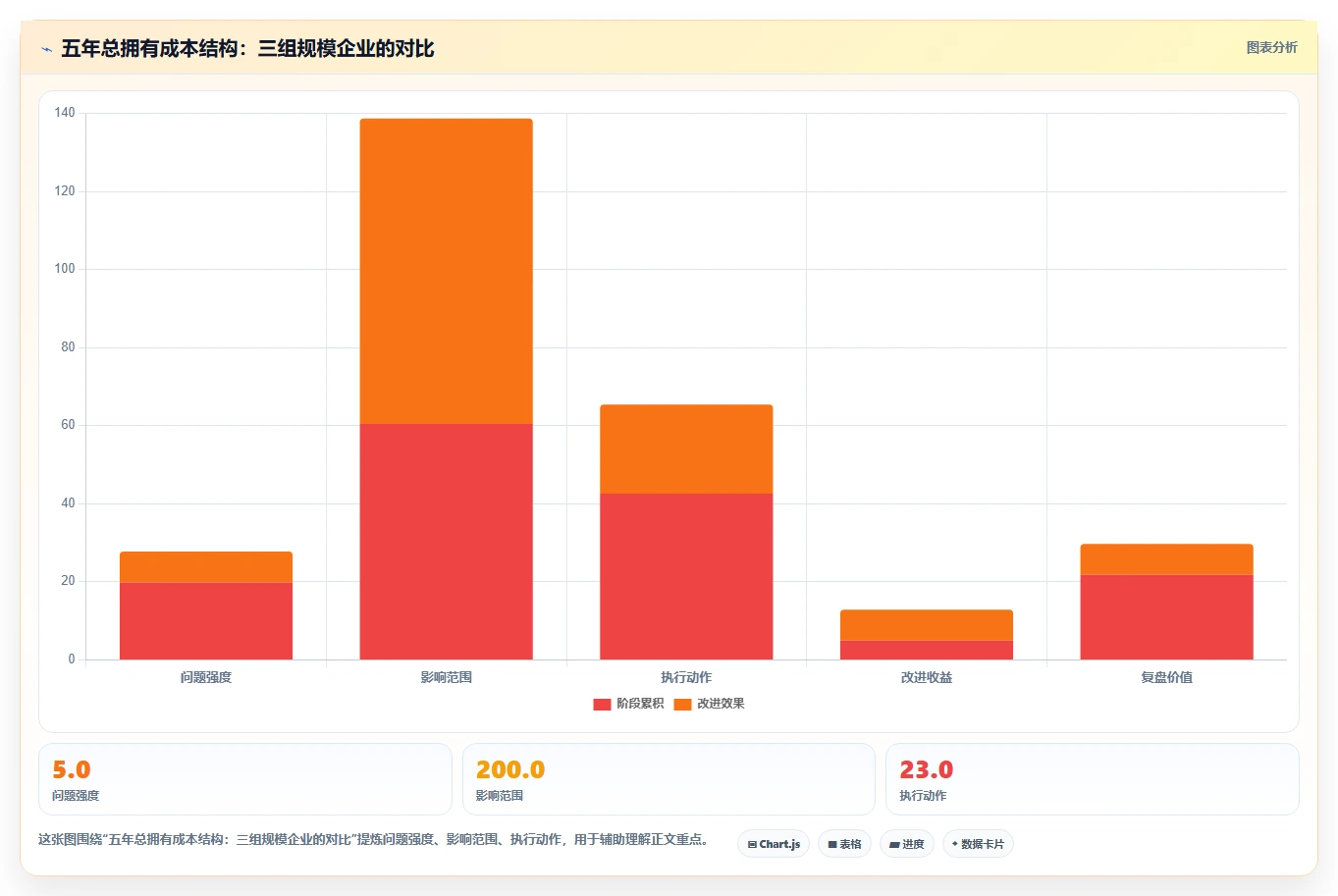Image resolution: width=1338 pixels, height=896 pixels.
Task: Click the orange segment of 执行动作 bar
Action: [x=686, y=449]
